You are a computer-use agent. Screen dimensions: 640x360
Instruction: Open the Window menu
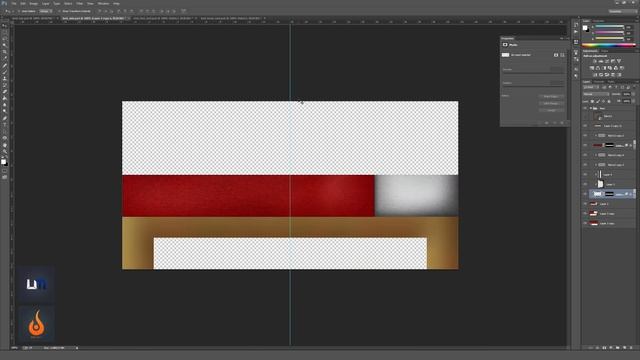tap(103, 3)
